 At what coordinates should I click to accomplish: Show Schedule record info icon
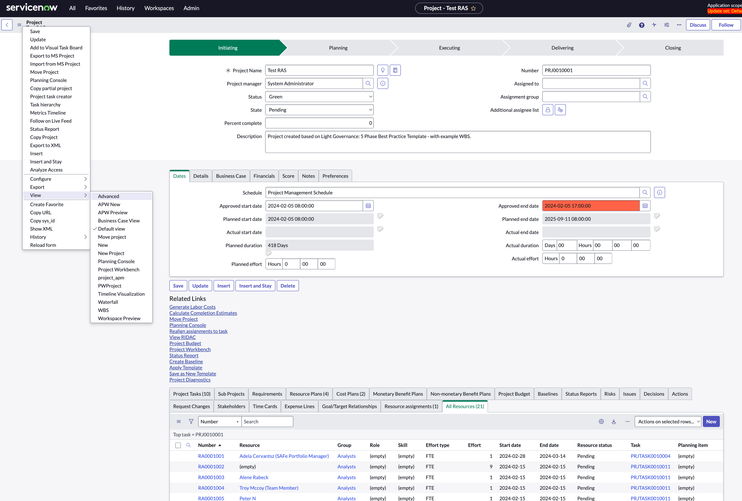pos(660,193)
